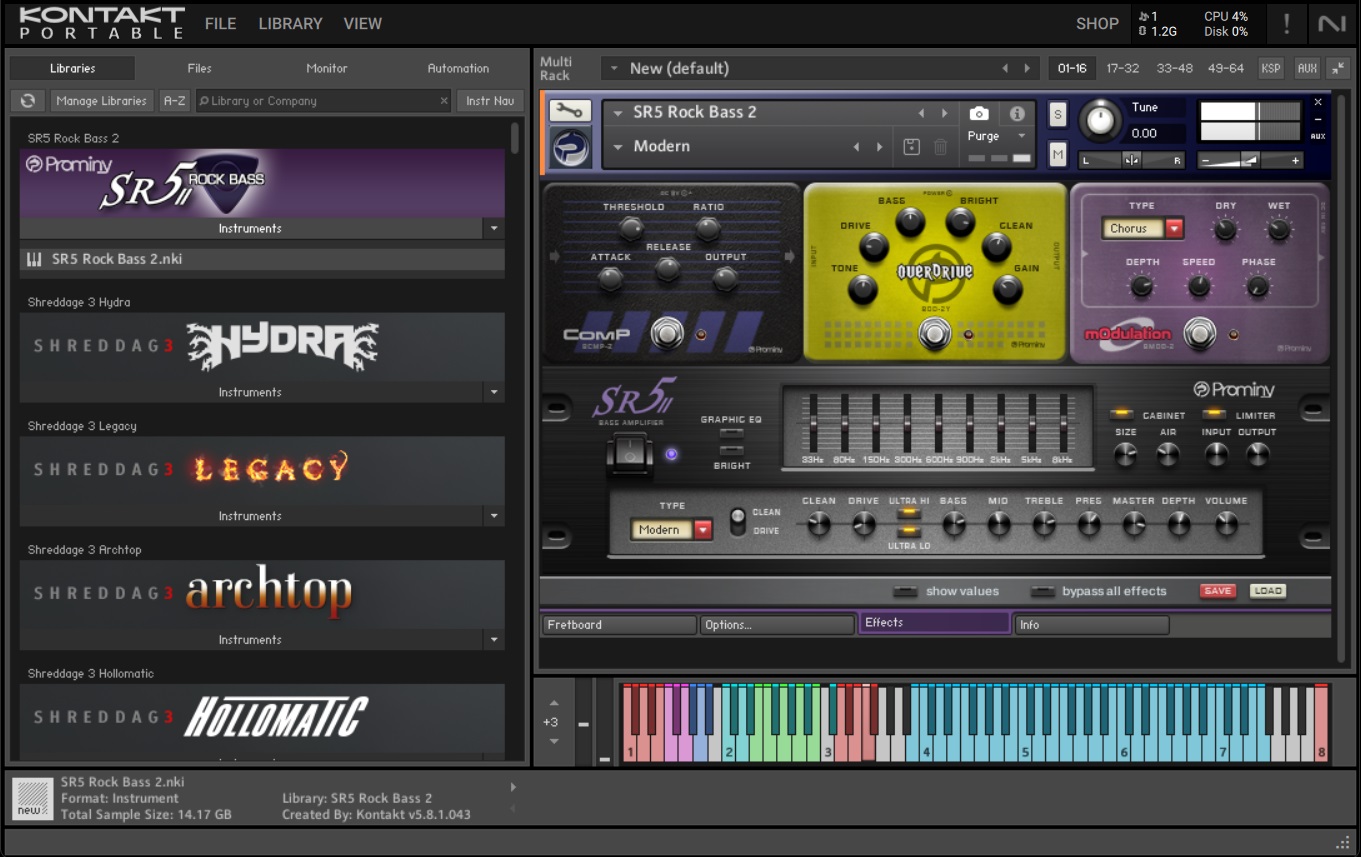Minimize the rack view icon

click(1337, 68)
